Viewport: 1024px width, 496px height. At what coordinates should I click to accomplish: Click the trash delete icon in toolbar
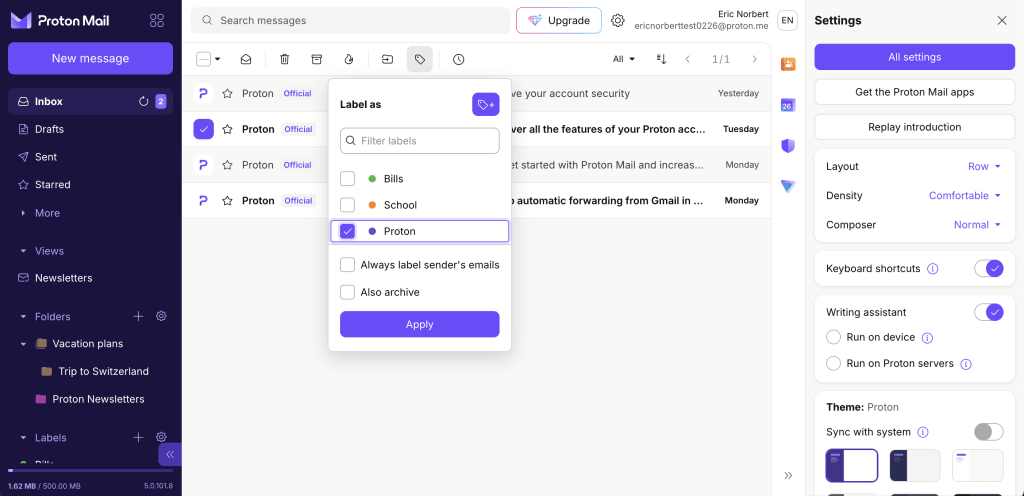pos(285,59)
